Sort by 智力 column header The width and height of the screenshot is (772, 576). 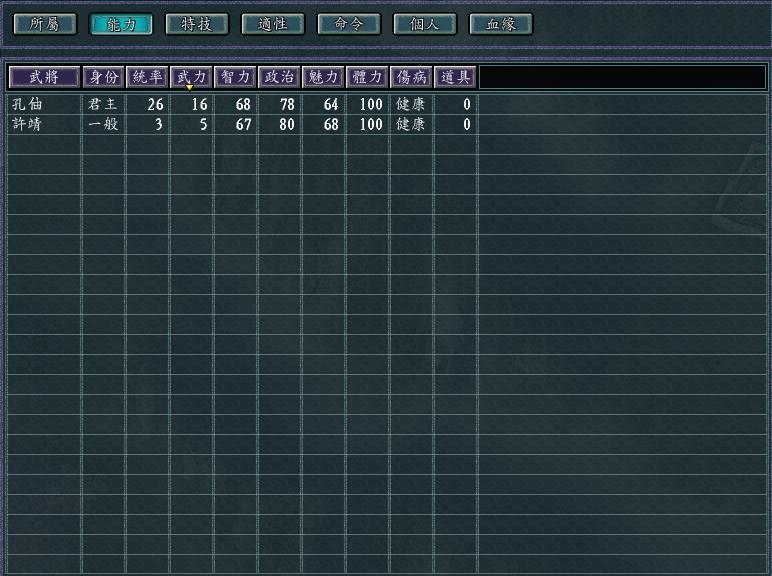(235, 77)
